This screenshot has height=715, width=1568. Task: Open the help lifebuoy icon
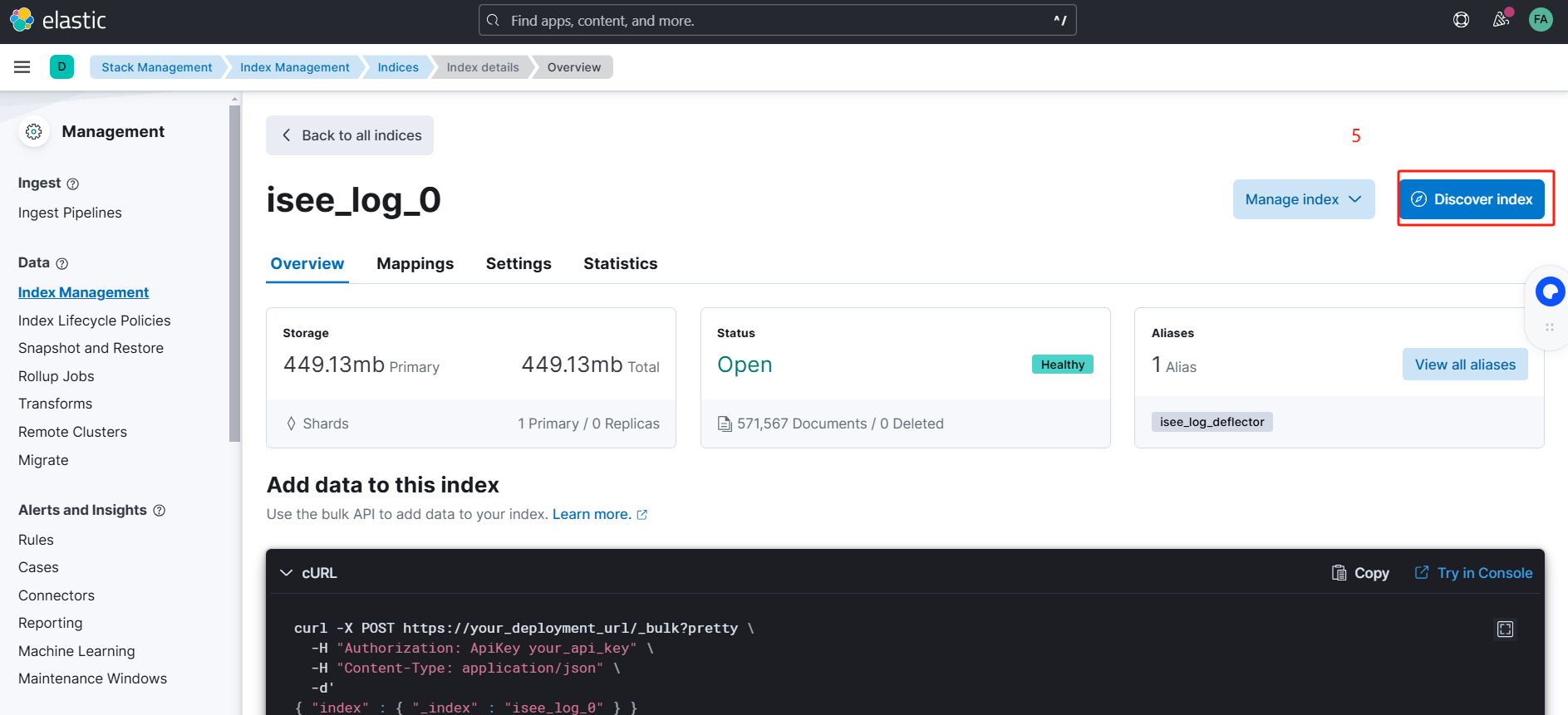(x=1461, y=20)
